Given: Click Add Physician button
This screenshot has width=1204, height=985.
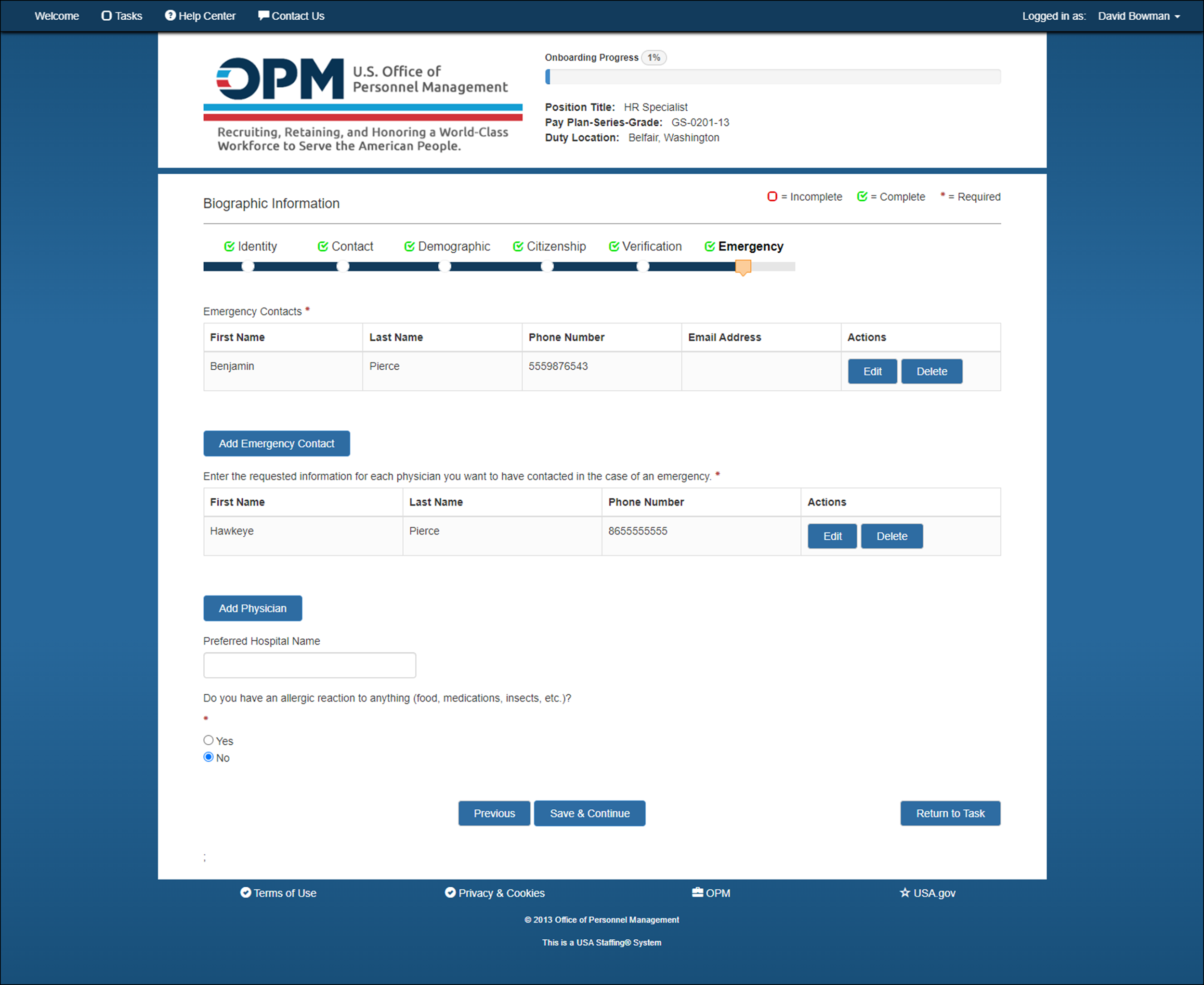Looking at the screenshot, I should pyautogui.click(x=253, y=608).
